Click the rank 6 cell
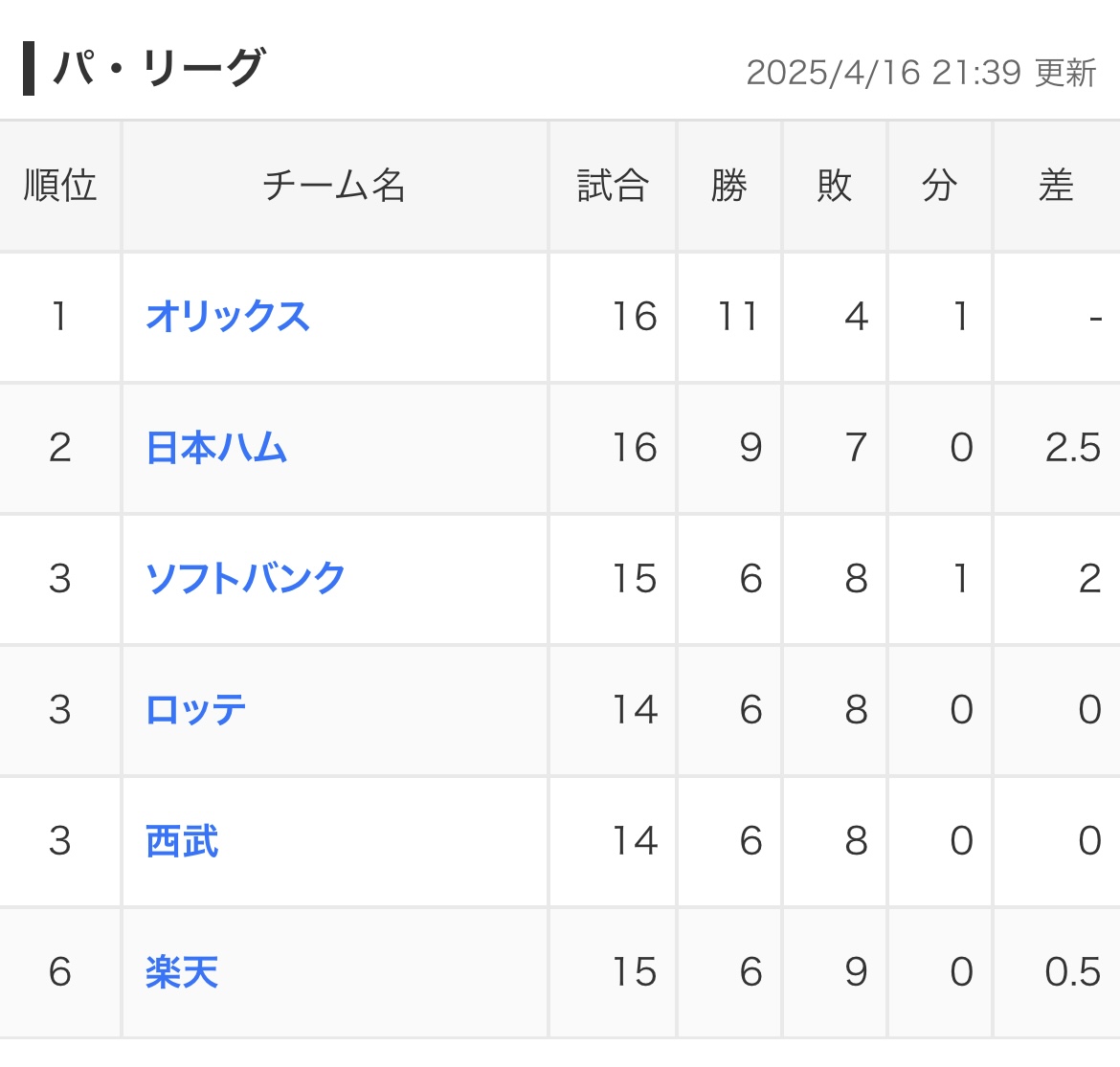This screenshot has width=1120, height=1067. pos(60,972)
